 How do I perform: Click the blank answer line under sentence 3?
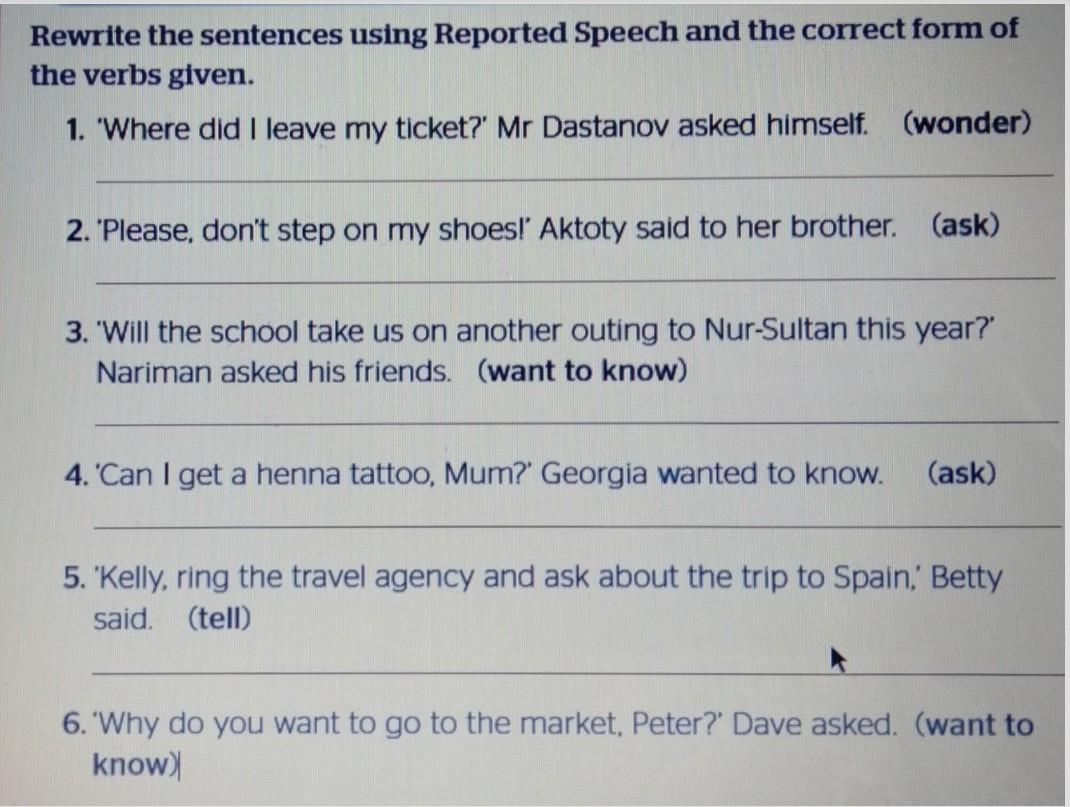tap(577, 424)
